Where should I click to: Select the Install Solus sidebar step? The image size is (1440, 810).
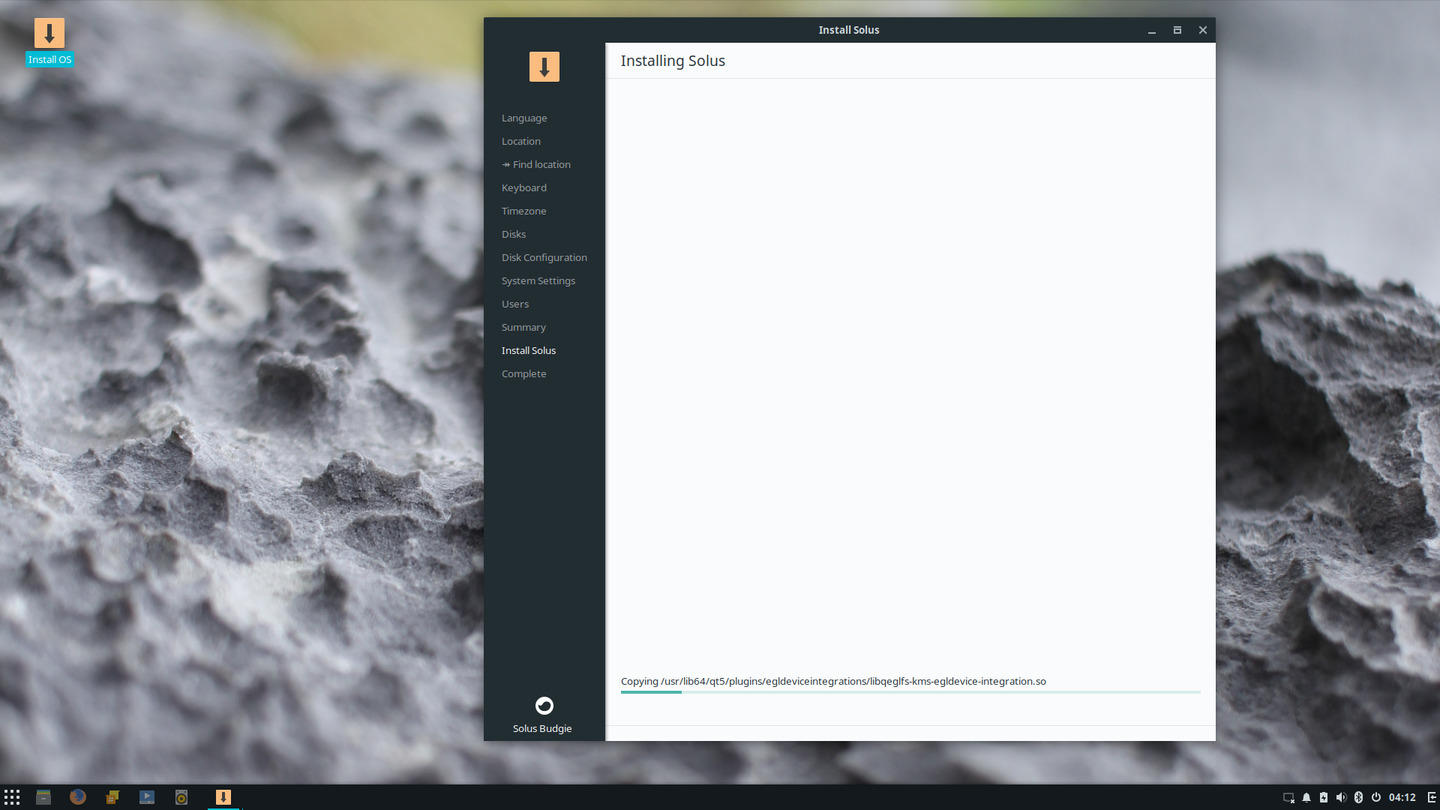(528, 350)
